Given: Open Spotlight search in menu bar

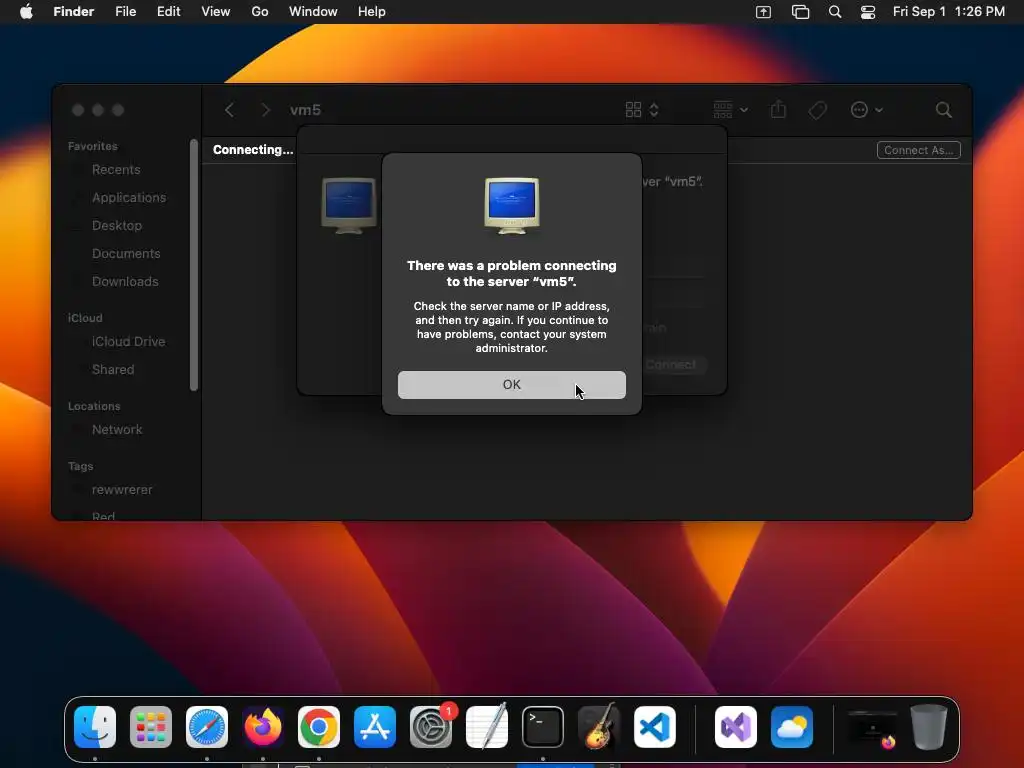Looking at the screenshot, I should (x=835, y=12).
